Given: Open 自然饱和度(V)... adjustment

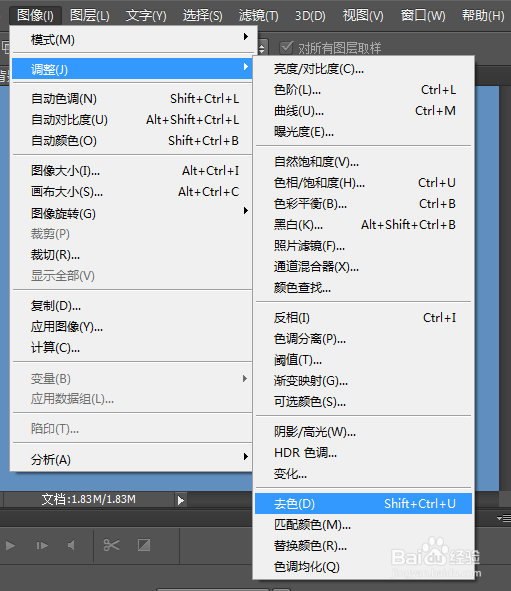Looking at the screenshot, I should [x=363, y=162].
